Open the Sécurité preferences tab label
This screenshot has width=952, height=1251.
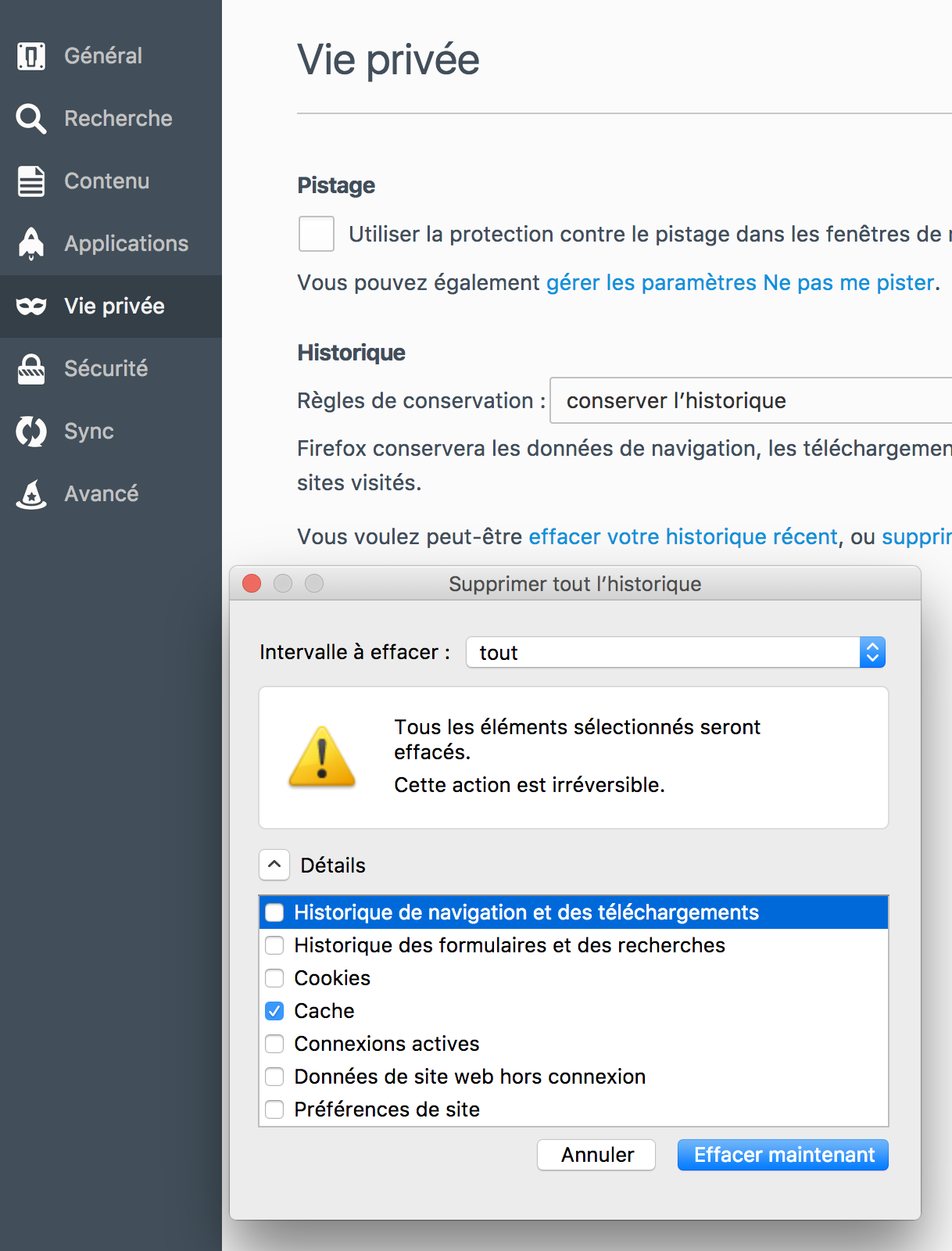click(x=106, y=368)
